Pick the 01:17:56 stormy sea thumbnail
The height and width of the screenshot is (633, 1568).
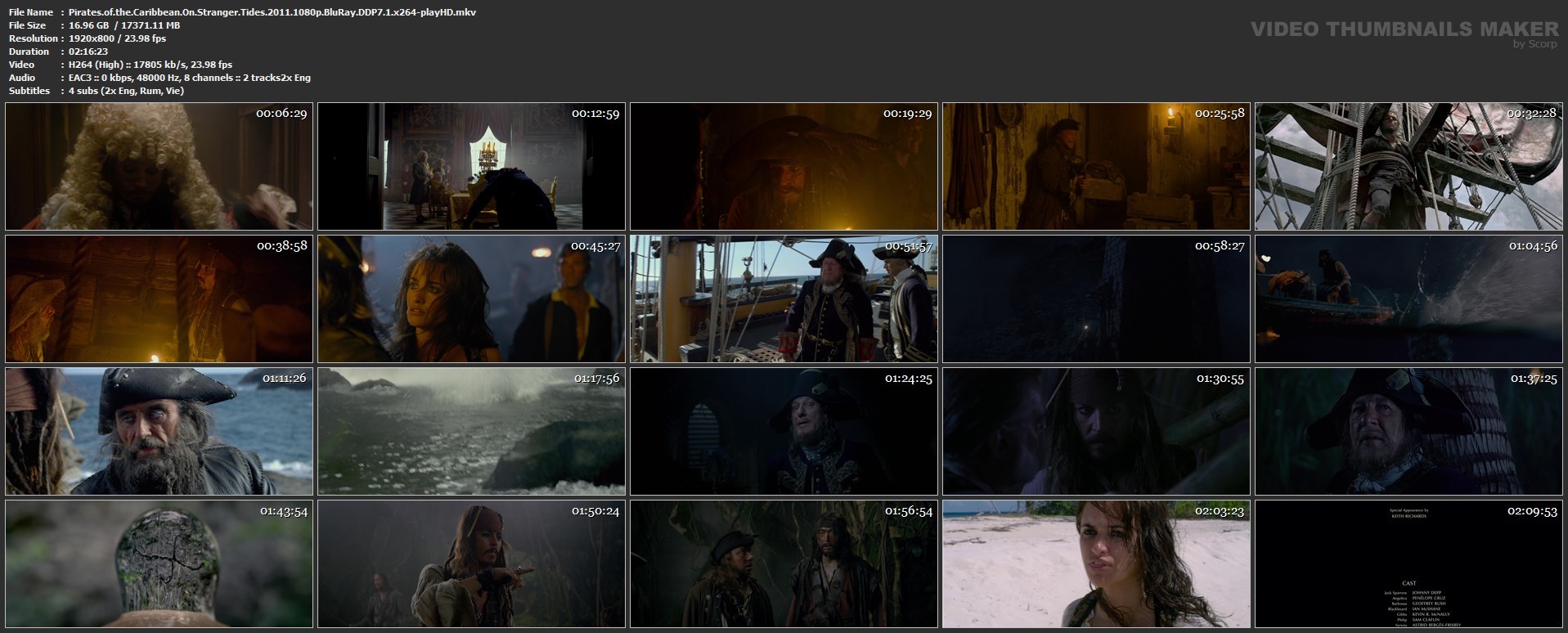pyautogui.click(x=471, y=431)
